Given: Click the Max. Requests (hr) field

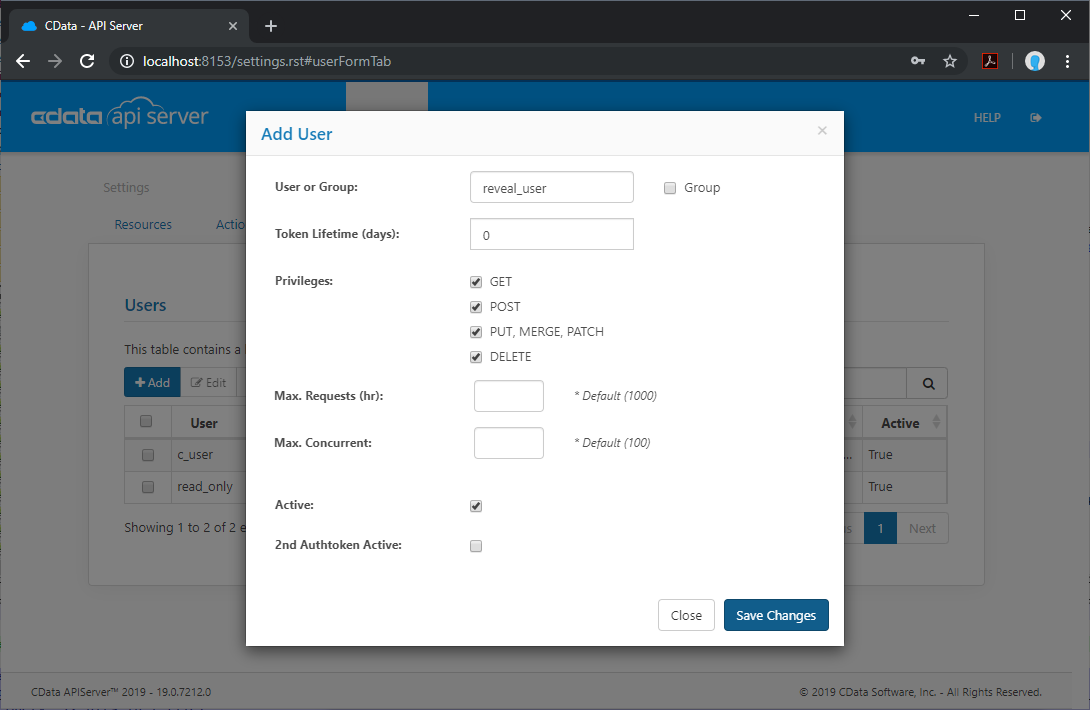Looking at the screenshot, I should tap(508, 396).
